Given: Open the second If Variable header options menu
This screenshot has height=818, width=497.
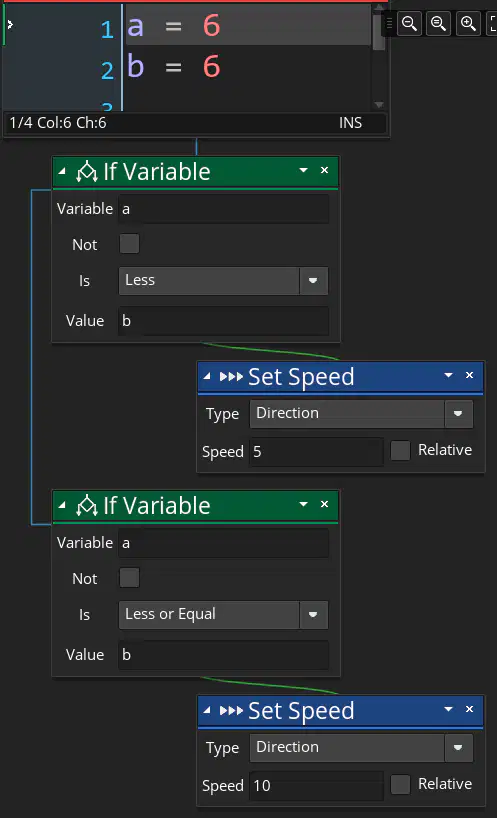Looking at the screenshot, I should 303,504.
